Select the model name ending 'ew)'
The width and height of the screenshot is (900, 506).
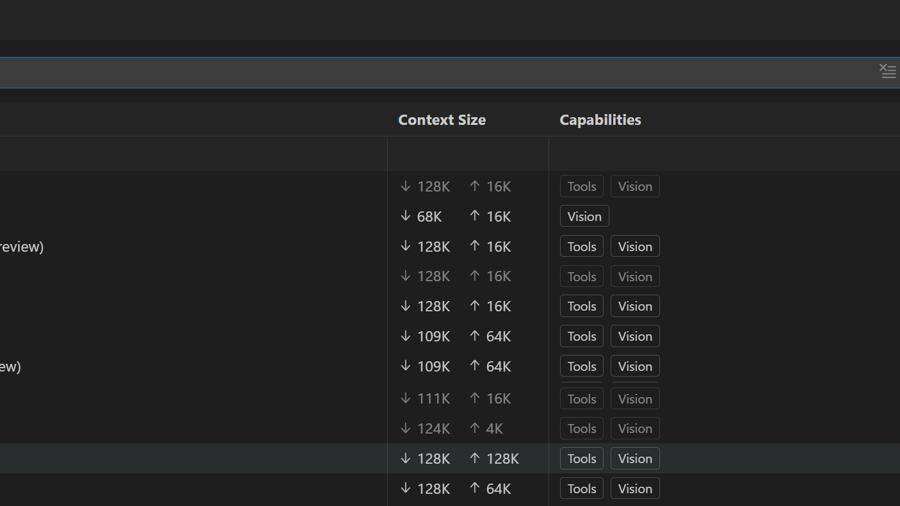(x=10, y=367)
